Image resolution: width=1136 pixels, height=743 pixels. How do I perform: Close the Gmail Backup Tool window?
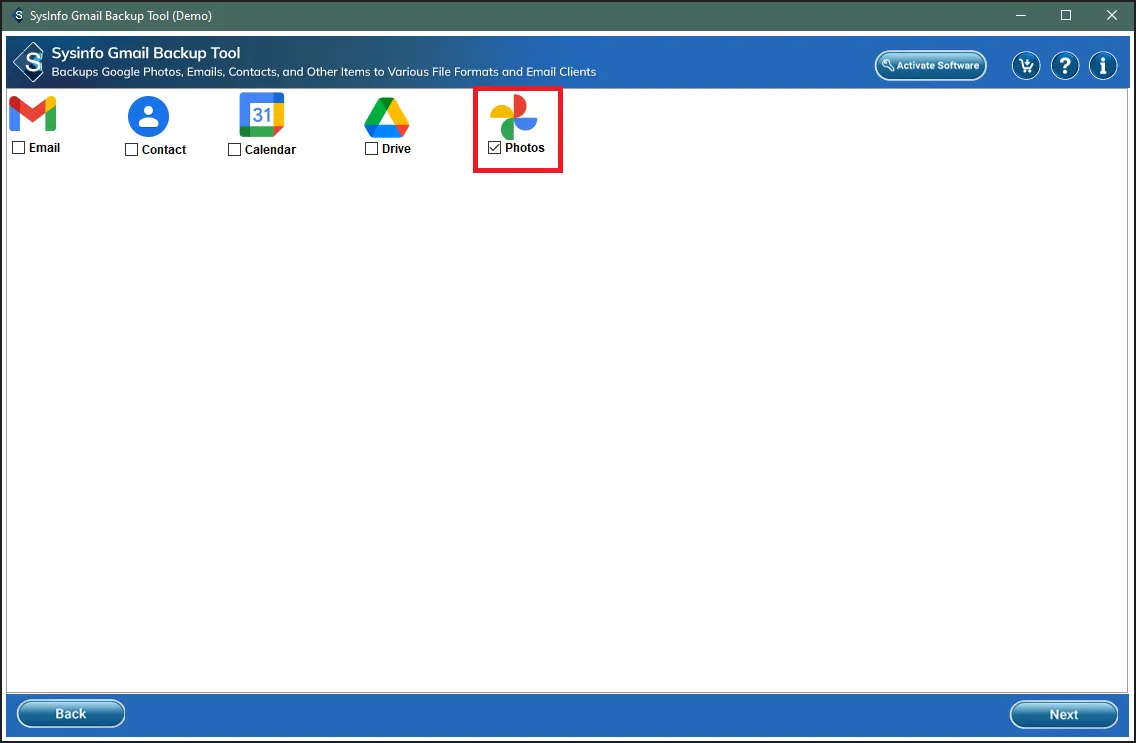(x=1112, y=15)
